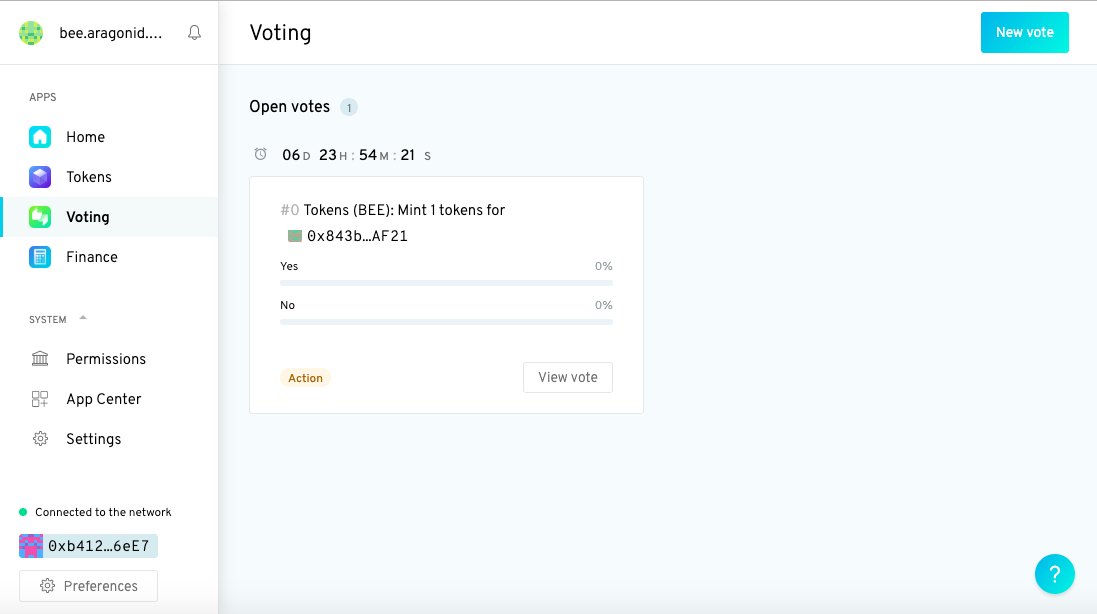Open the help question mark button

coord(1054,574)
